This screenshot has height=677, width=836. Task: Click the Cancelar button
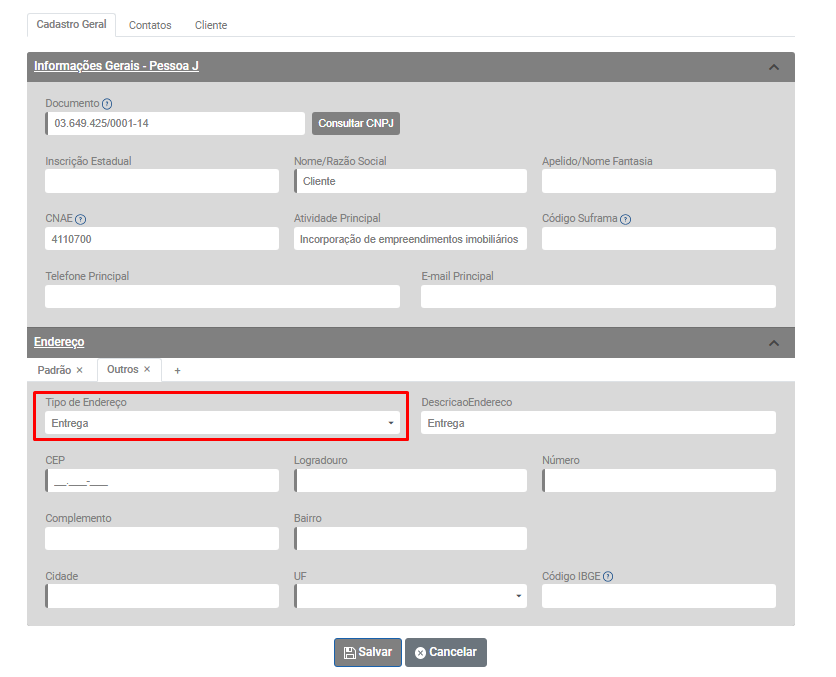[x=446, y=652]
